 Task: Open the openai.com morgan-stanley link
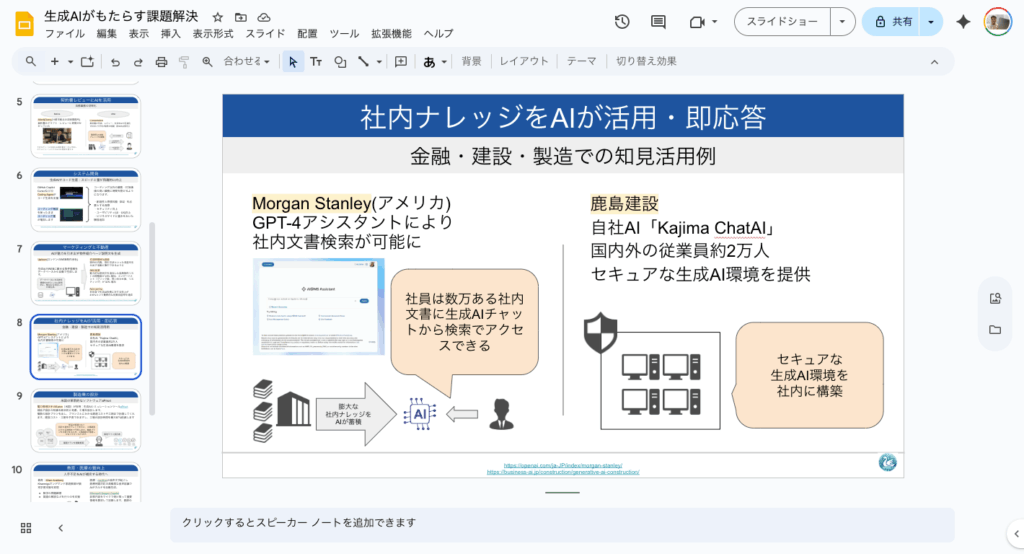click(x=563, y=466)
